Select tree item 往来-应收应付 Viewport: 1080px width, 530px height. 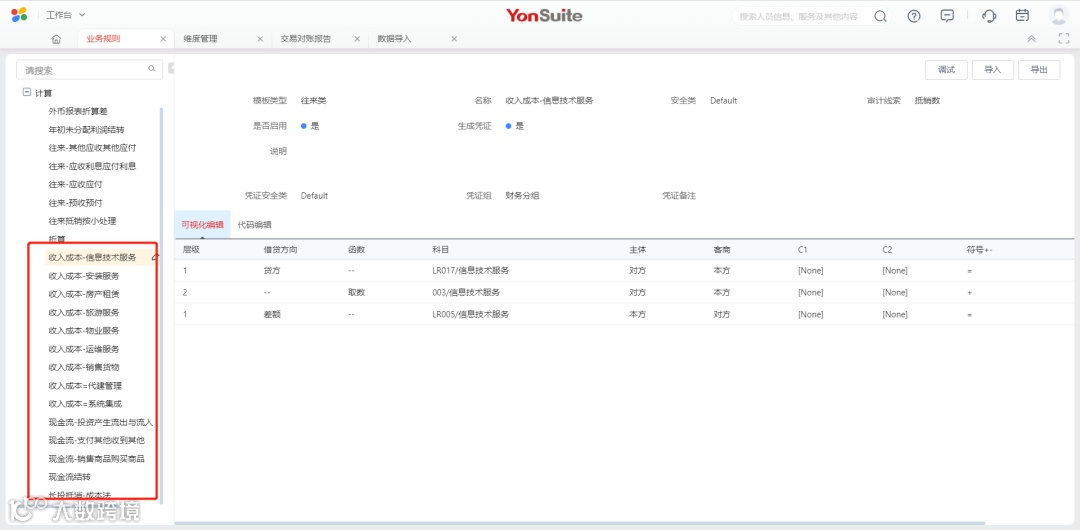(x=76, y=185)
